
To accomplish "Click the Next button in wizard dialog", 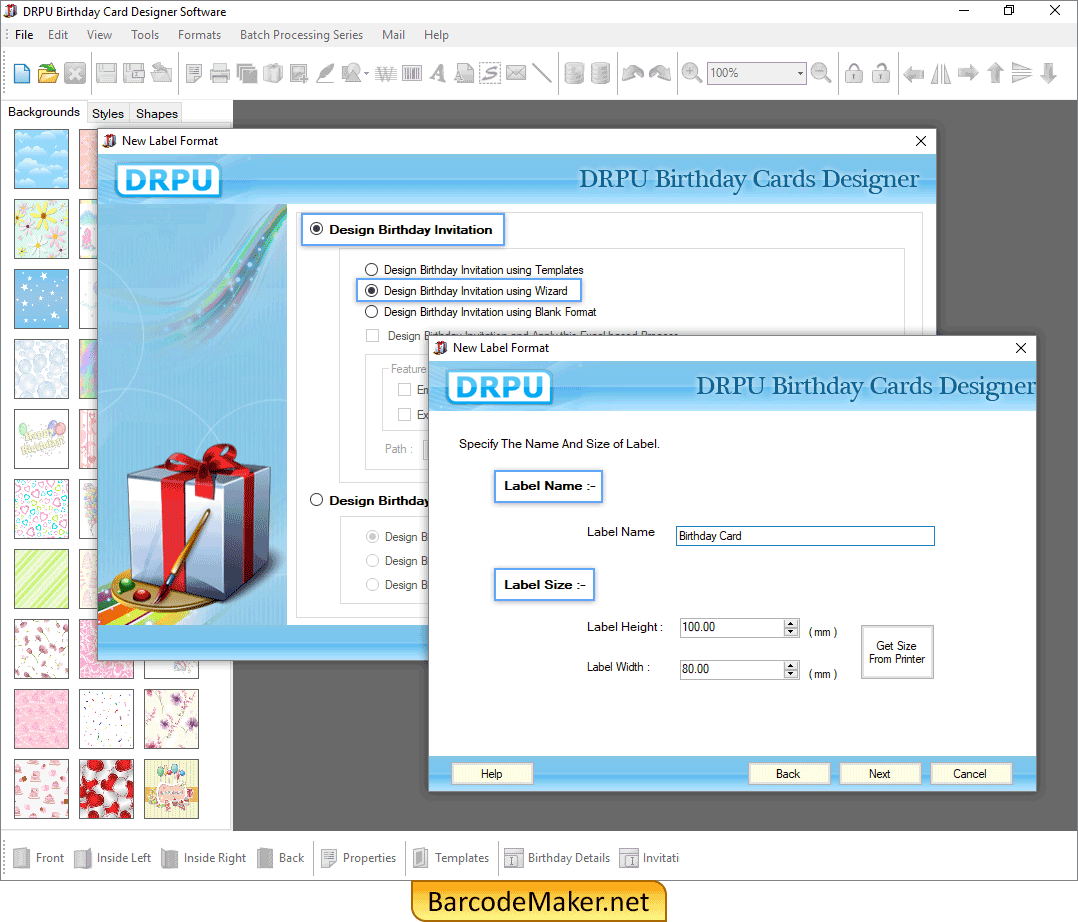I will 879,773.
